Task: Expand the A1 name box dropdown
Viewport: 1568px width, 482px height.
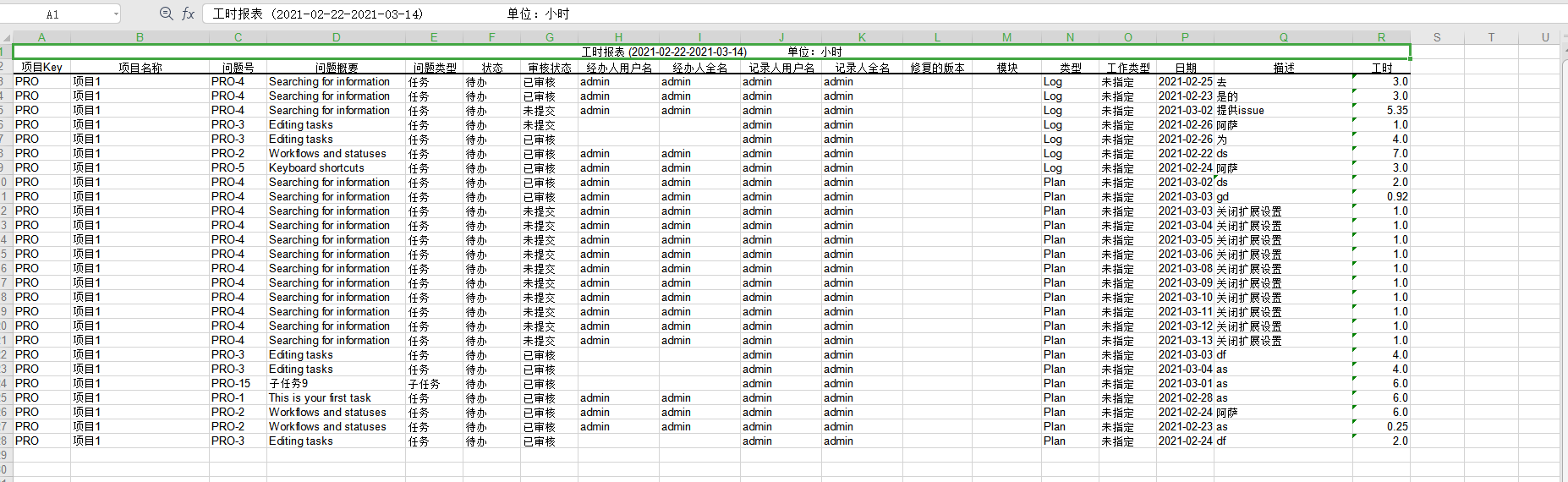Action: click(116, 14)
